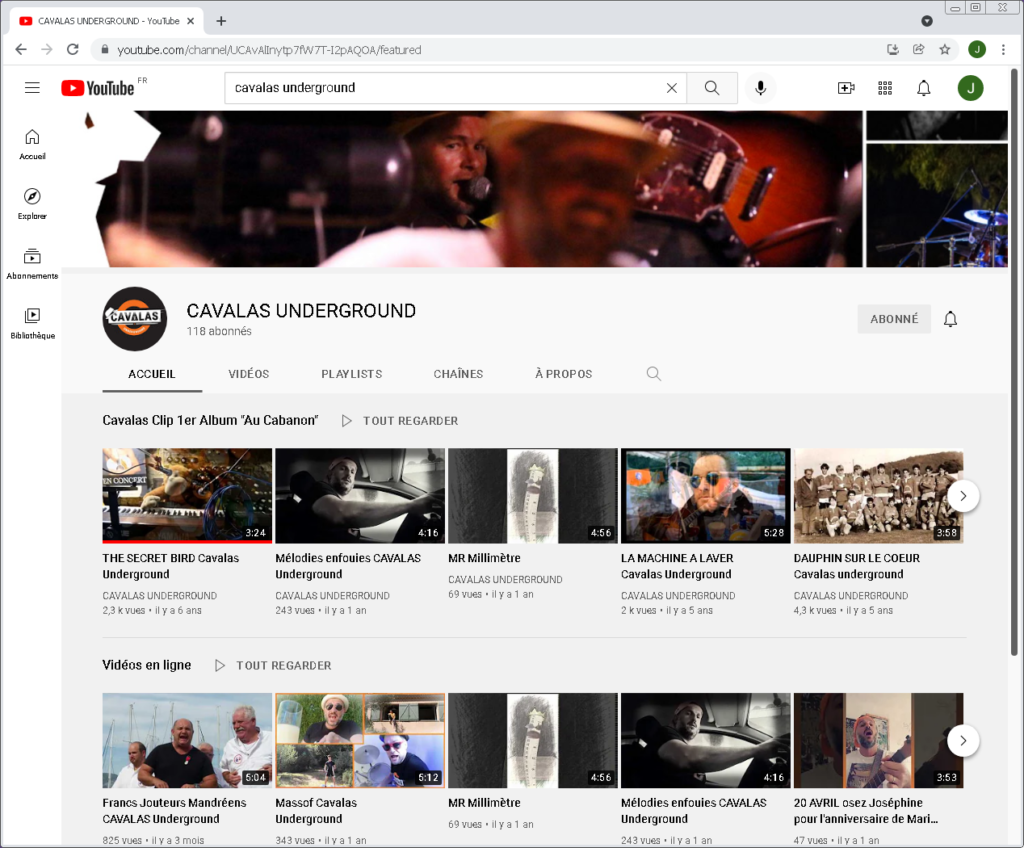This screenshot has width=1024, height=848.
Task: Open Chrome three-dot menu
Action: 1003,50
